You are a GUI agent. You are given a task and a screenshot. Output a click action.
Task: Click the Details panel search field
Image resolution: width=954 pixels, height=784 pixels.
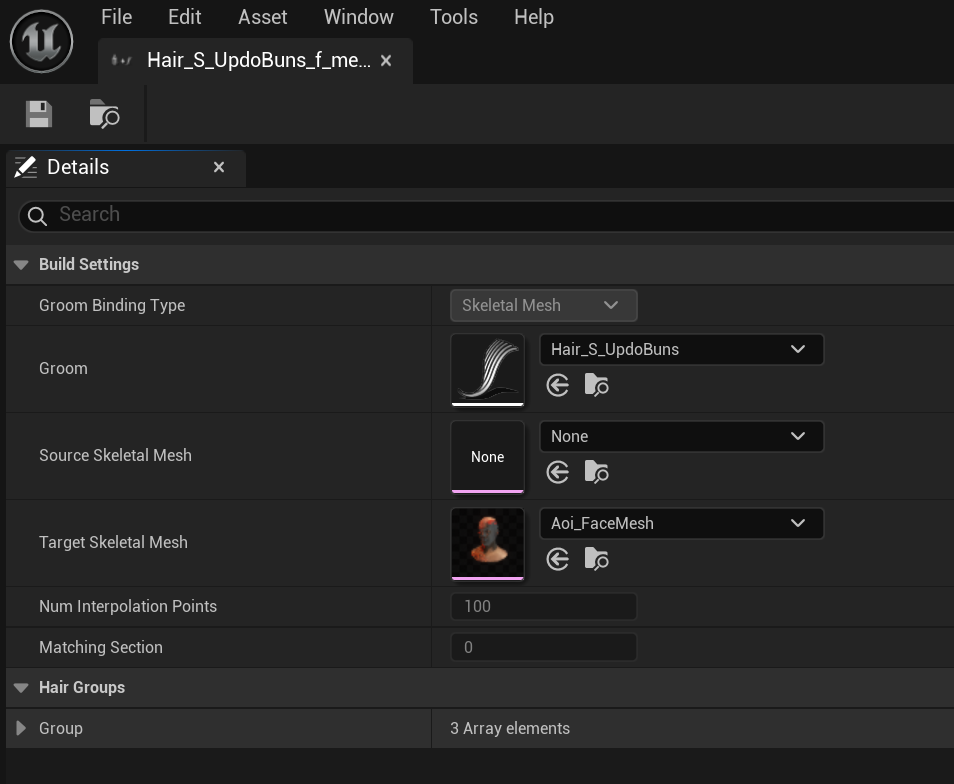point(487,215)
